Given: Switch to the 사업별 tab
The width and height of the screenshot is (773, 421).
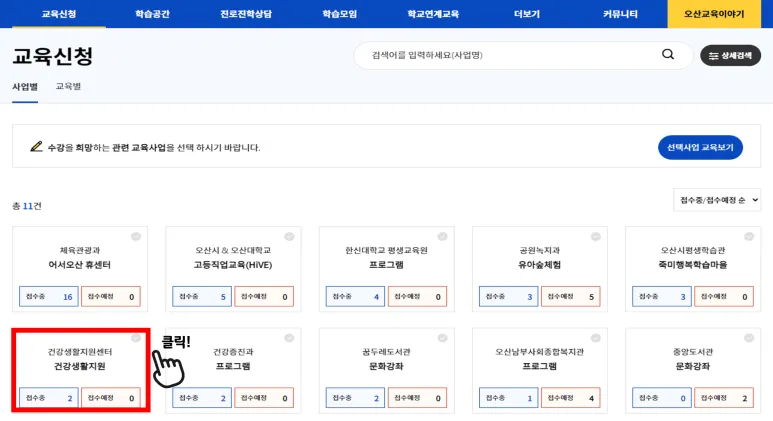Looking at the screenshot, I should pyautogui.click(x=25, y=87).
